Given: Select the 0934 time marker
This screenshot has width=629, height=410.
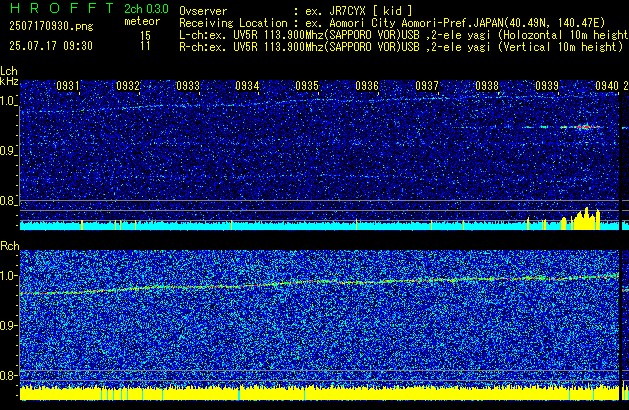Looking at the screenshot, I should (x=247, y=86).
